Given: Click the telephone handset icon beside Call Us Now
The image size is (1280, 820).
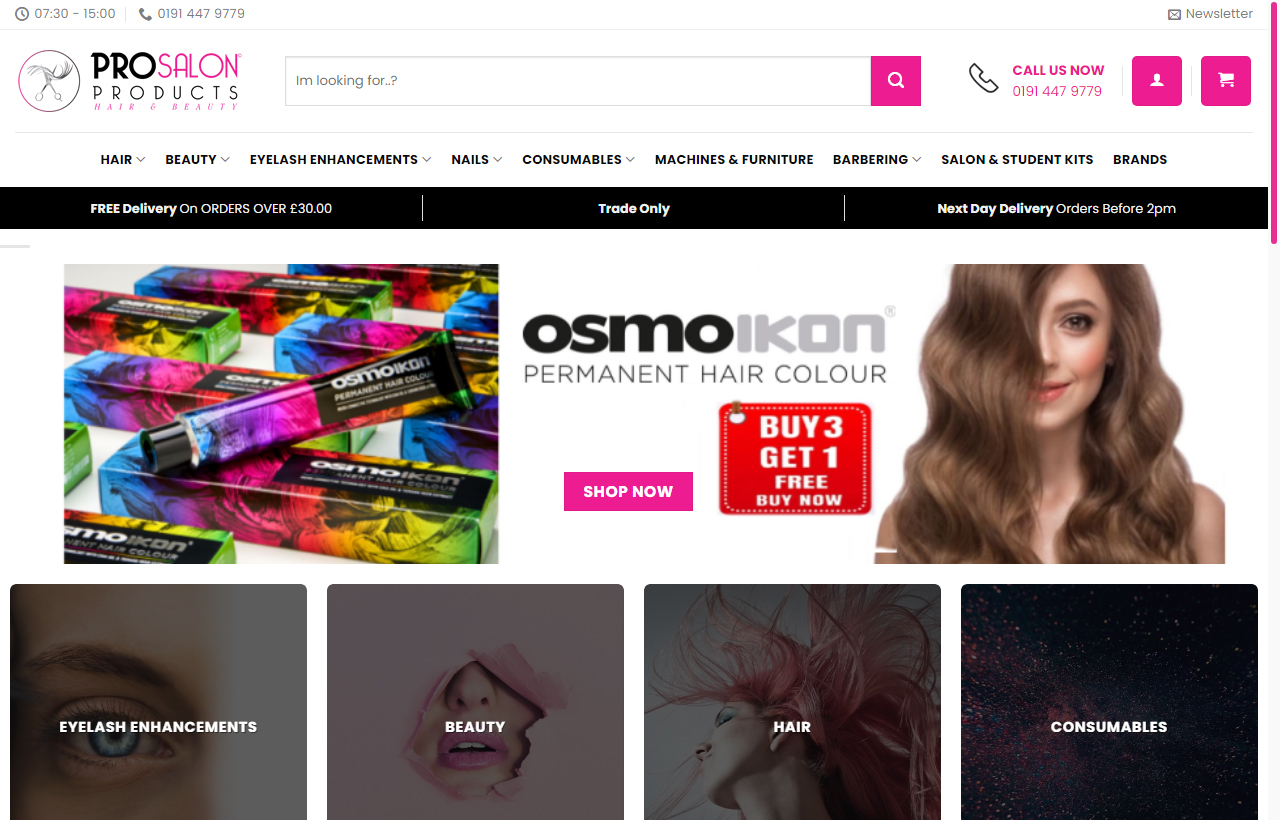Looking at the screenshot, I should (984, 78).
